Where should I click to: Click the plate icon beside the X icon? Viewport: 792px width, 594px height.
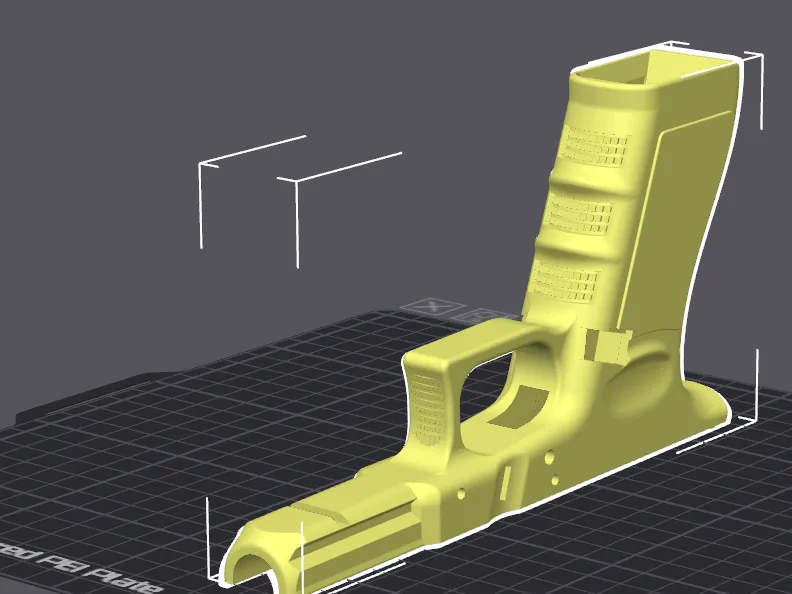pos(484,316)
